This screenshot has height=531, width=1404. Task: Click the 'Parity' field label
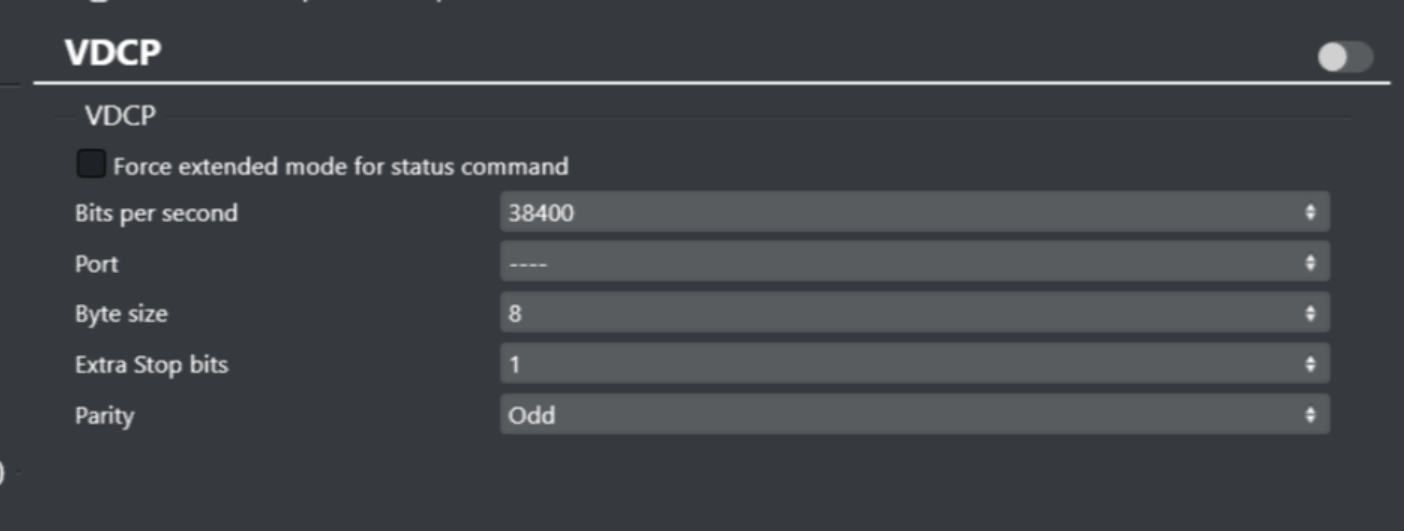(104, 415)
